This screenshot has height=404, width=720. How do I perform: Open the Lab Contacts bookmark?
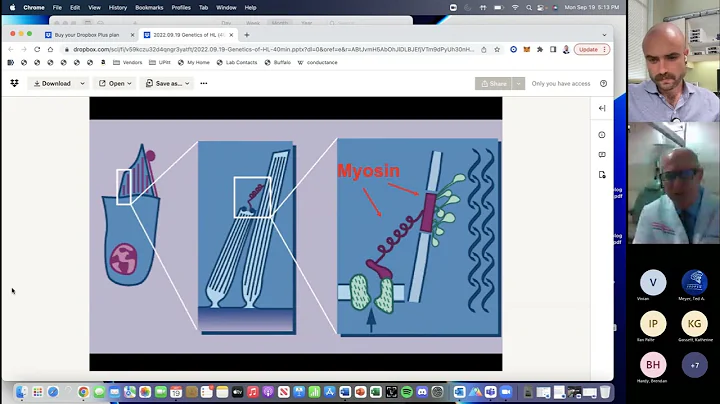(237, 62)
